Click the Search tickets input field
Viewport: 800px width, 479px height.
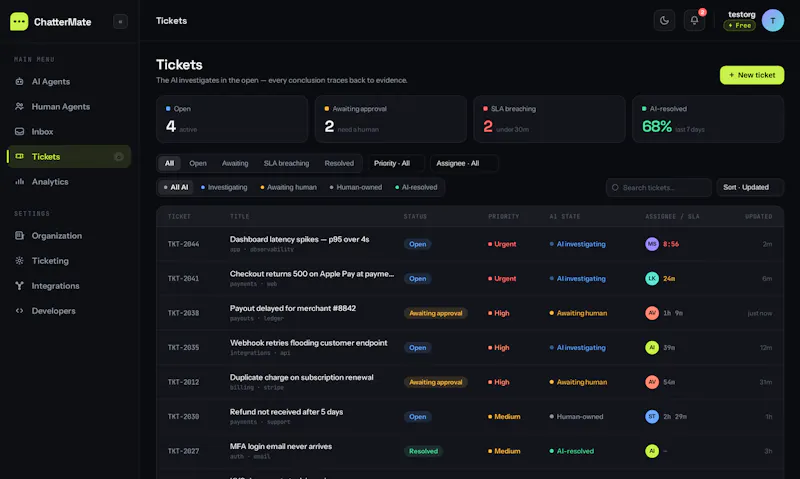(659, 187)
